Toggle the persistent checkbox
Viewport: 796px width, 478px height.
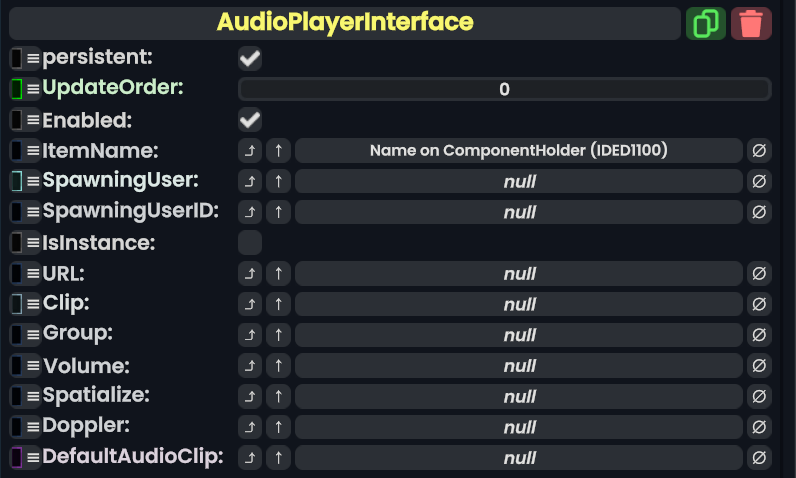[x=250, y=59]
